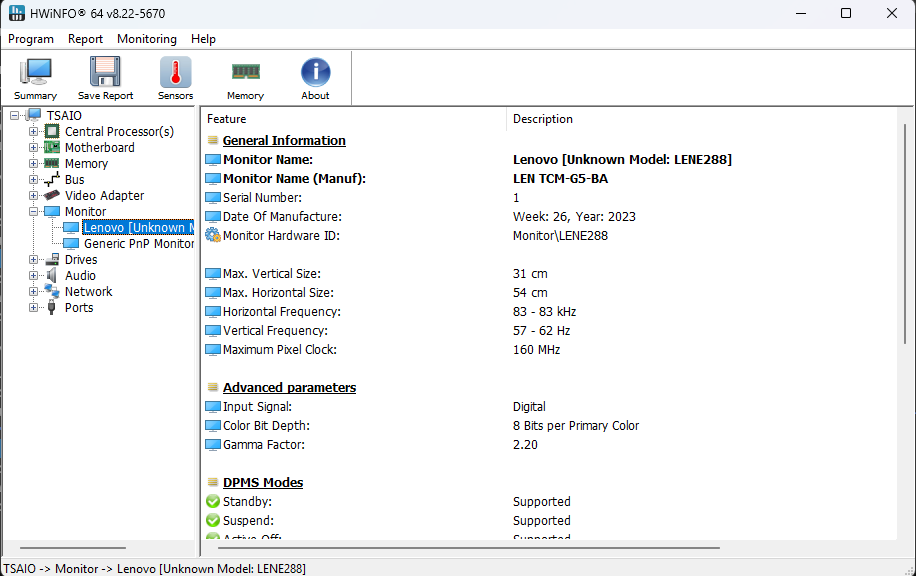Expand the Motherboard node
The image size is (916, 576).
click(x=33, y=147)
